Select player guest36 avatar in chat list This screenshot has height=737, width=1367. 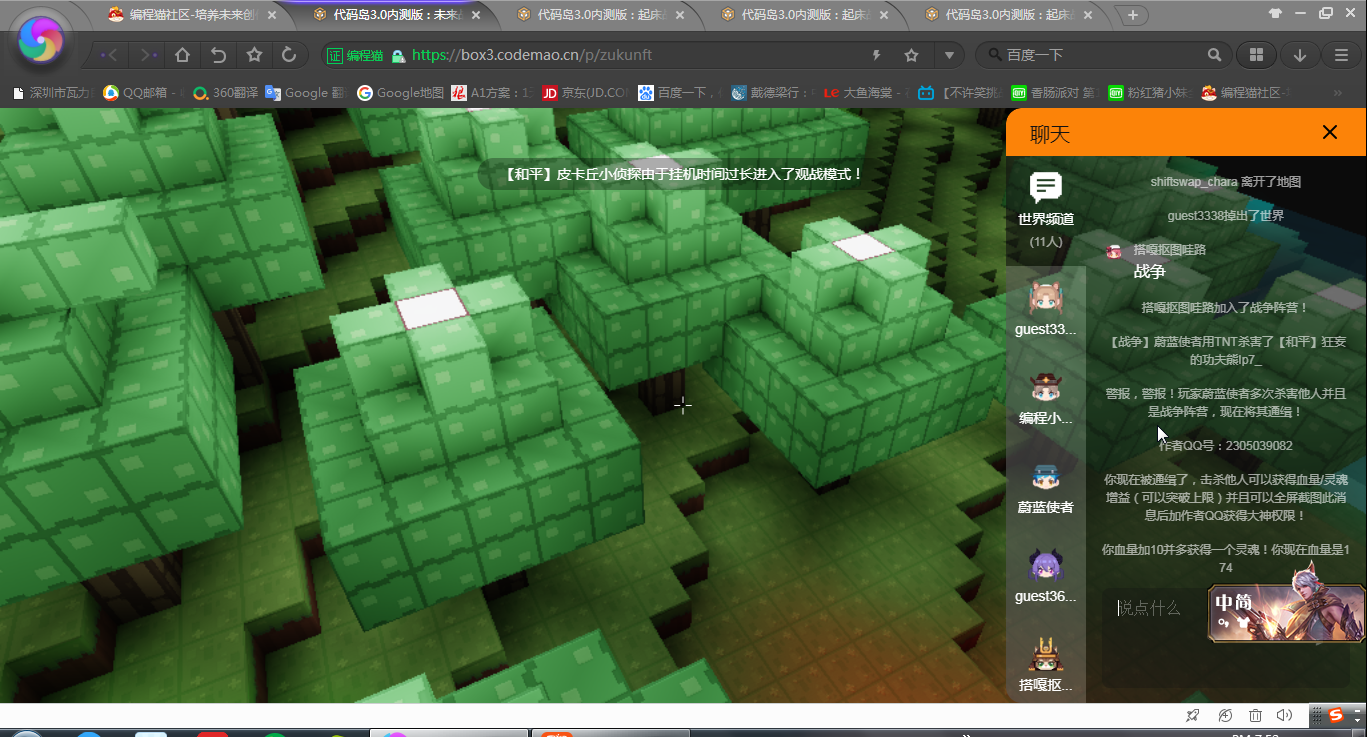1046,566
